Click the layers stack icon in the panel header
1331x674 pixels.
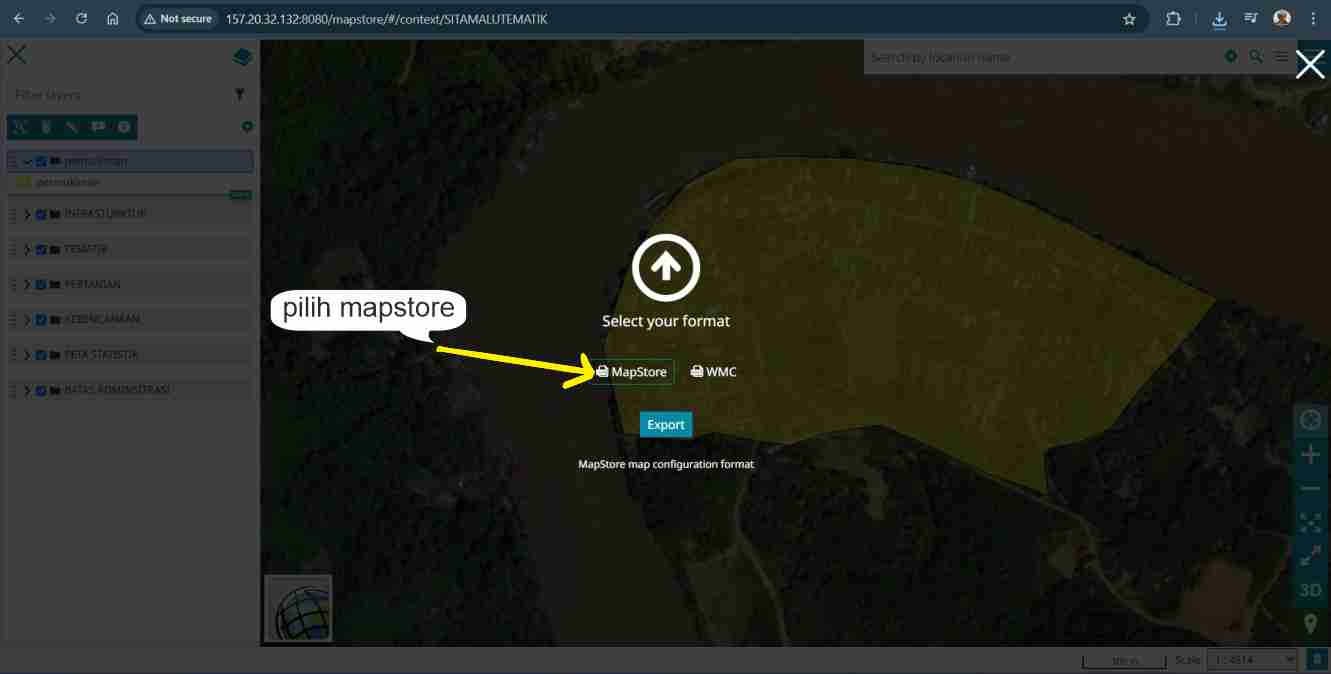coord(242,57)
